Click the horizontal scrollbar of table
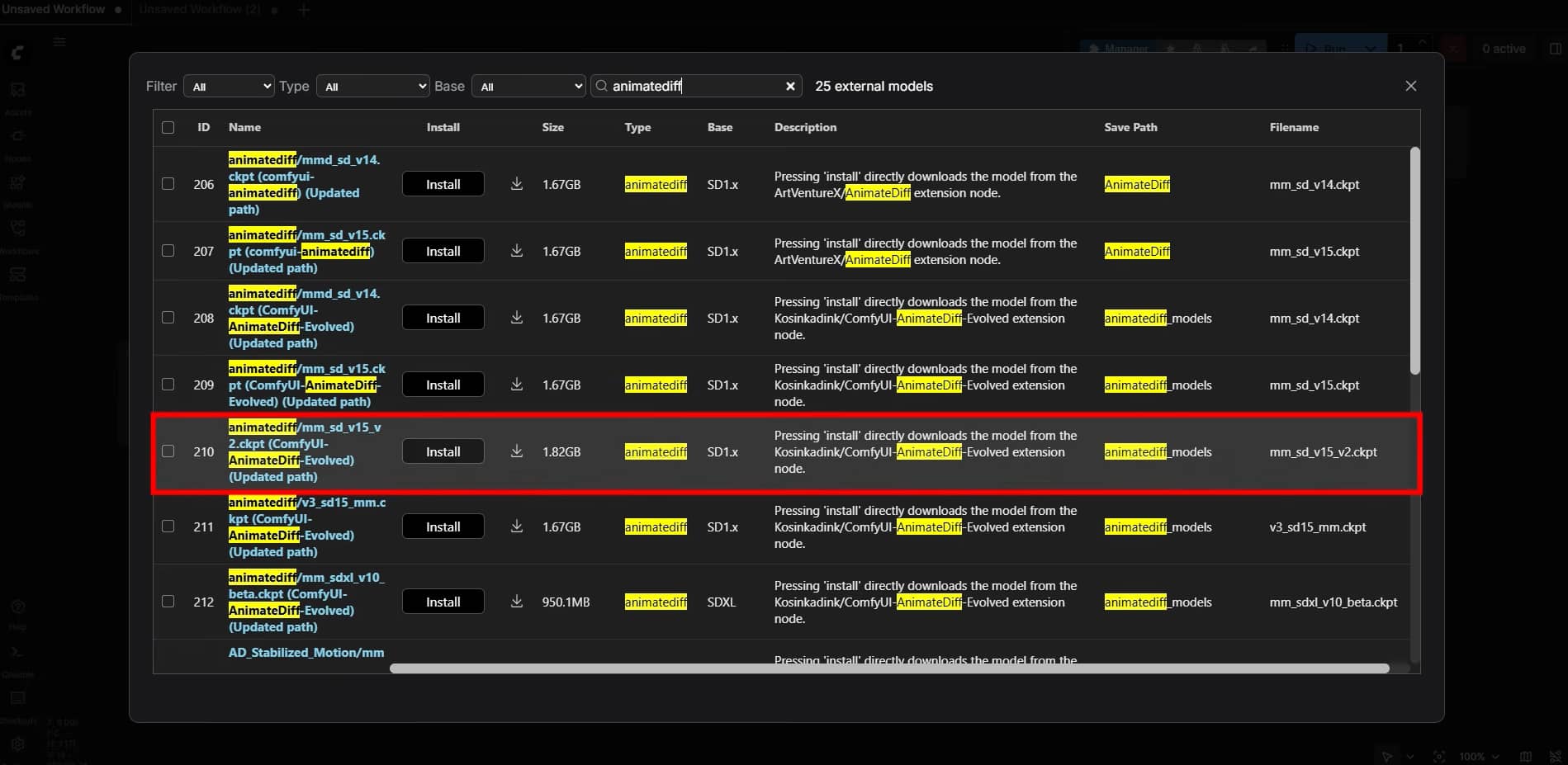This screenshot has height=765, width=1568. click(889, 668)
